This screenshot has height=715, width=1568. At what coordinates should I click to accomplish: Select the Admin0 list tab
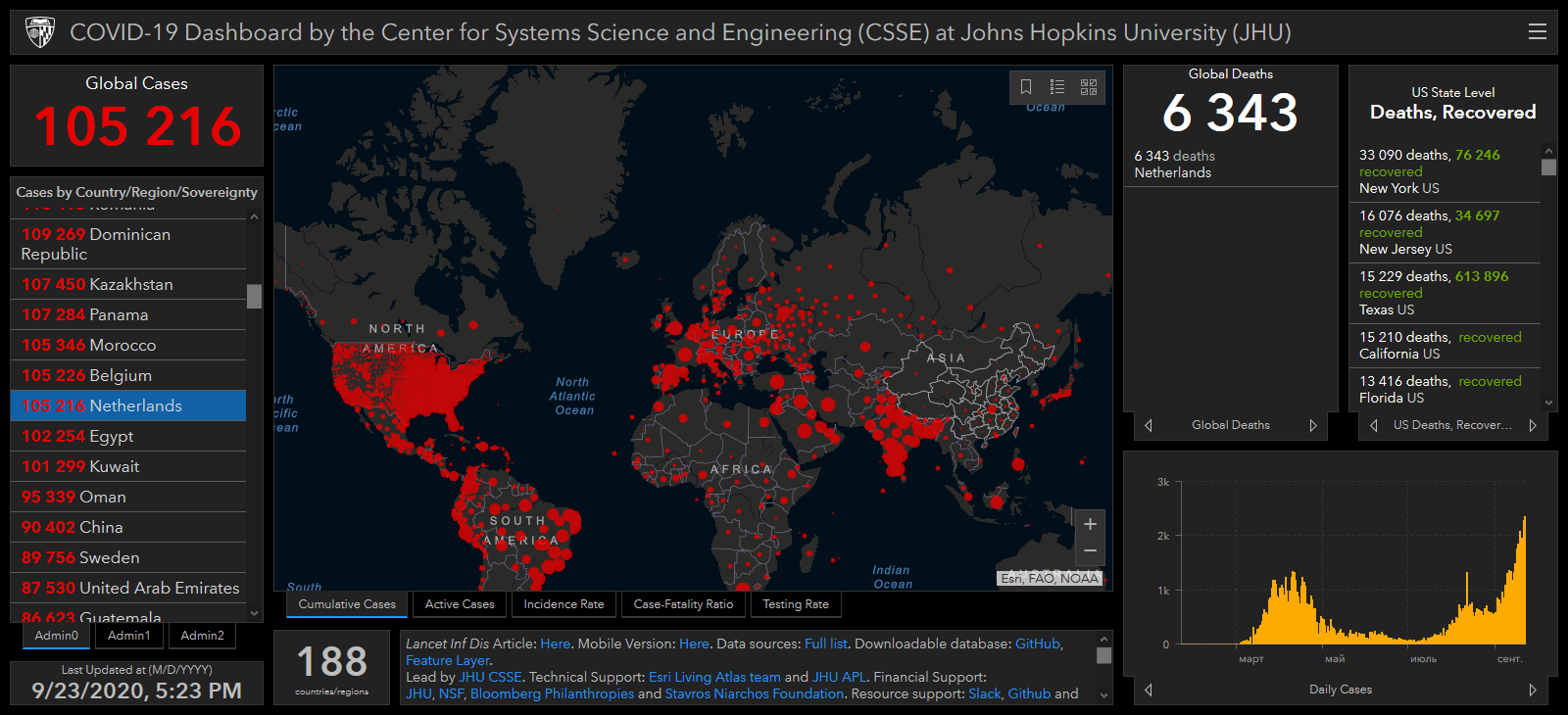[x=57, y=636]
